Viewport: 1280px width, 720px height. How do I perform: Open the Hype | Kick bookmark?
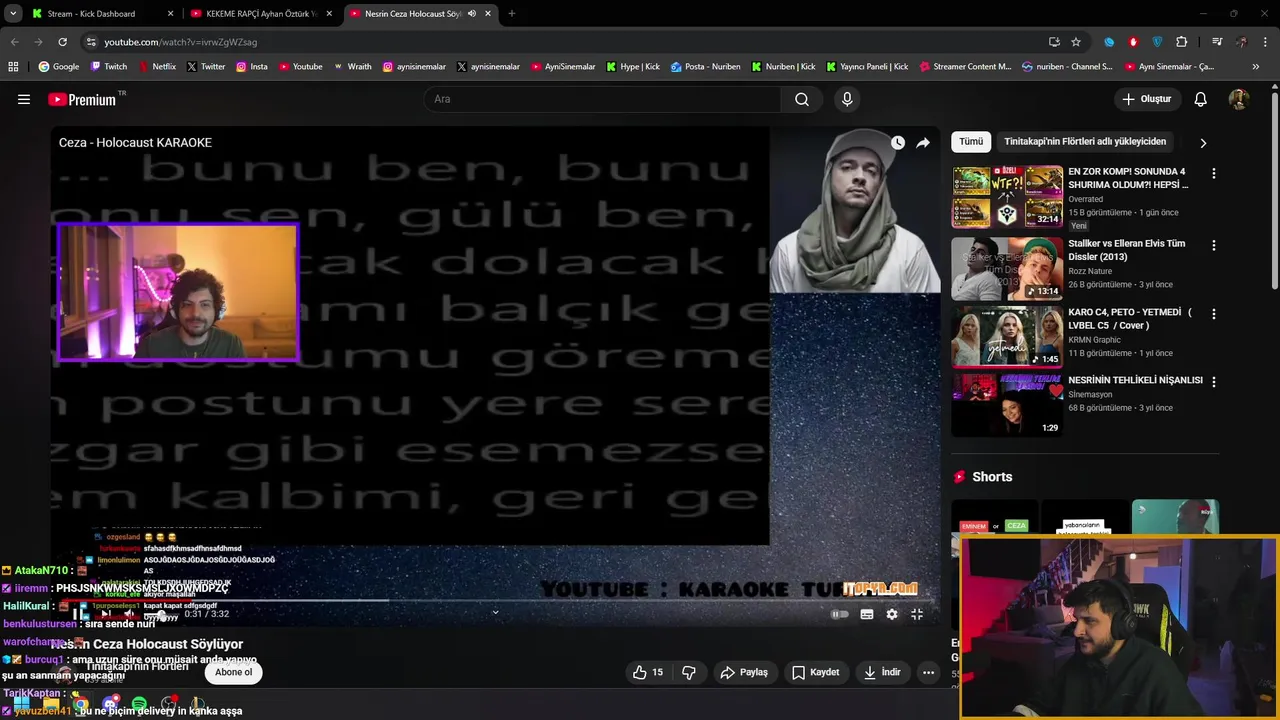pos(633,67)
